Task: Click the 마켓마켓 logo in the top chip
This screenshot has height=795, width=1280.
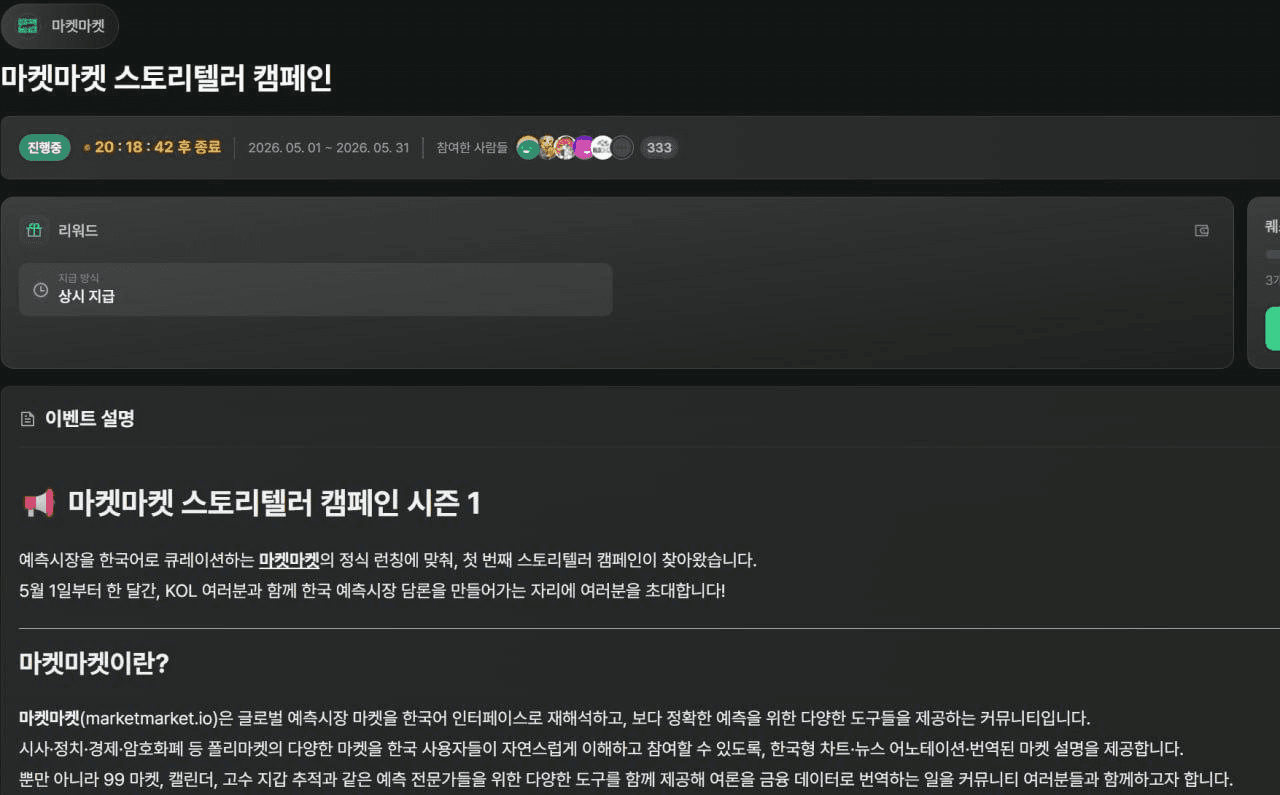Action: (28, 26)
